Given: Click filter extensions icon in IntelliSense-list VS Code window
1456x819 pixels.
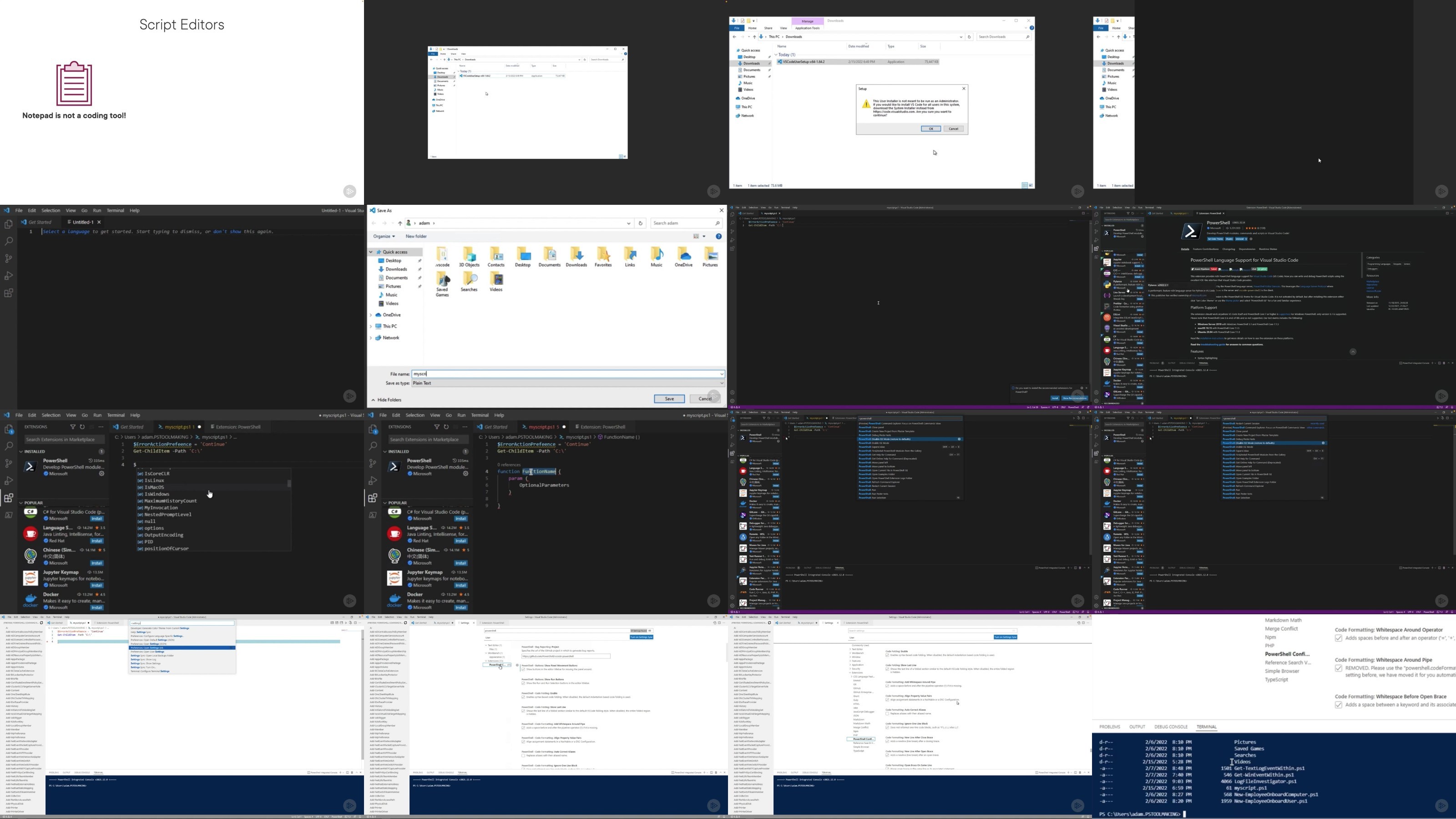Looking at the screenshot, I should coord(73,427).
